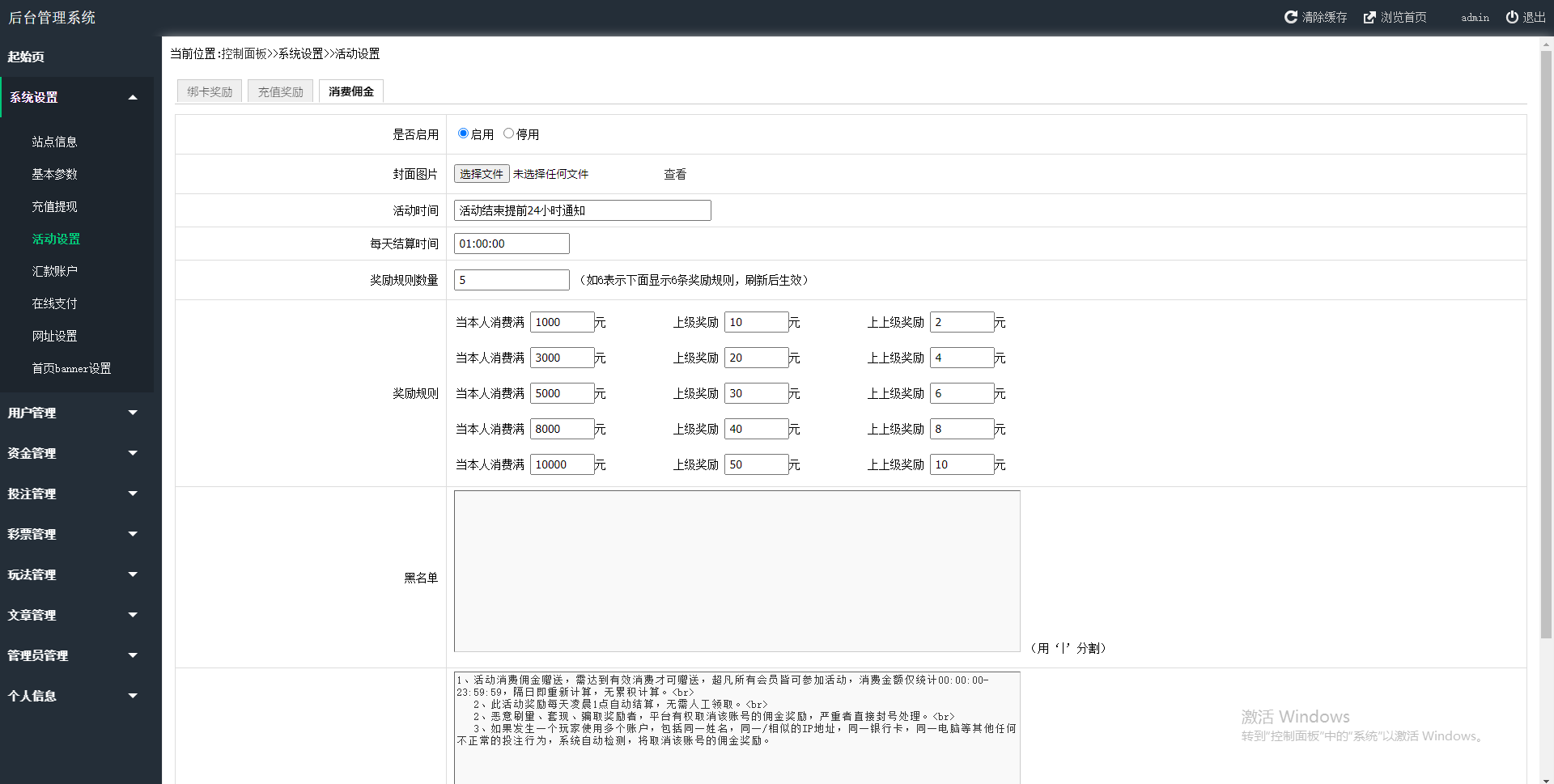Open 站点信息 in the sidebar
Image resolution: width=1554 pixels, height=784 pixels.
[x=54, y=142]
